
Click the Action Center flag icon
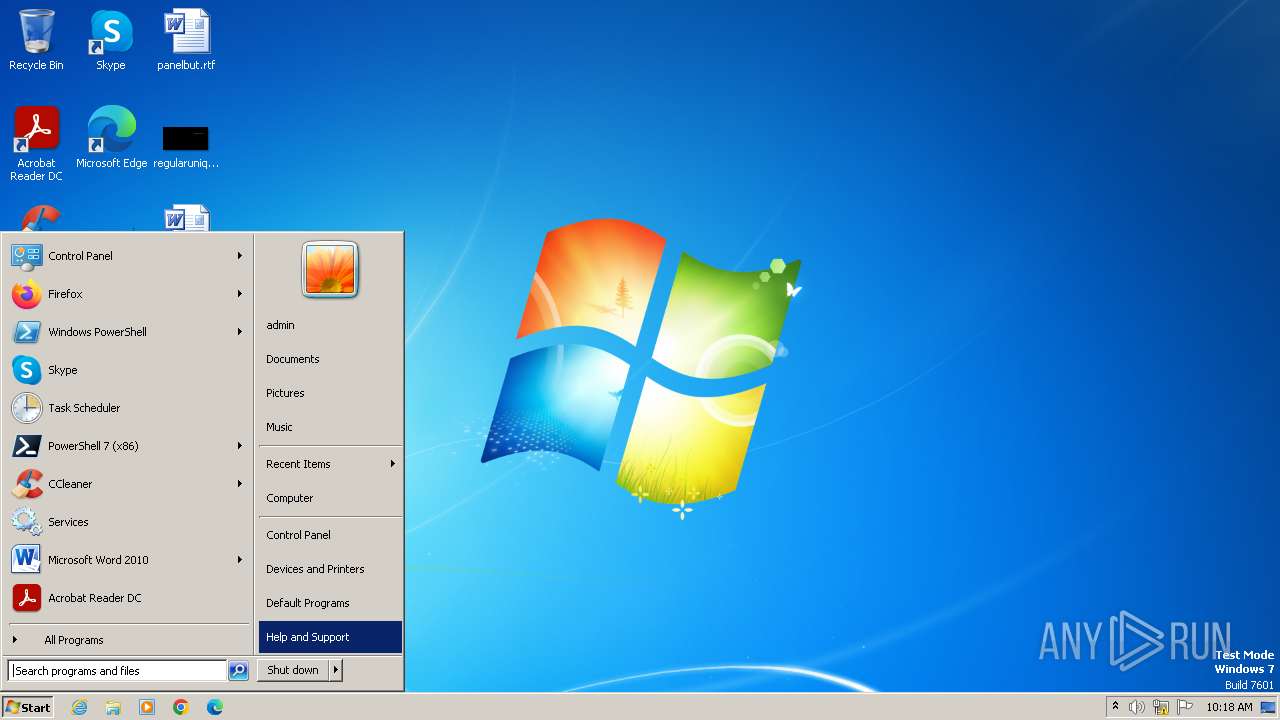point(1185,707)
